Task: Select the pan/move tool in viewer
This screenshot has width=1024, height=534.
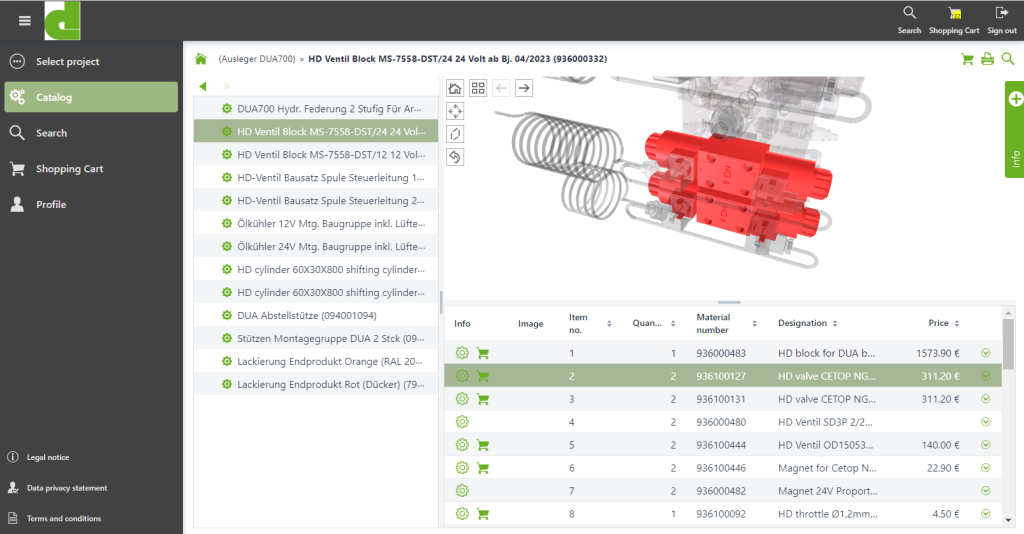Action: pos(455,111)
